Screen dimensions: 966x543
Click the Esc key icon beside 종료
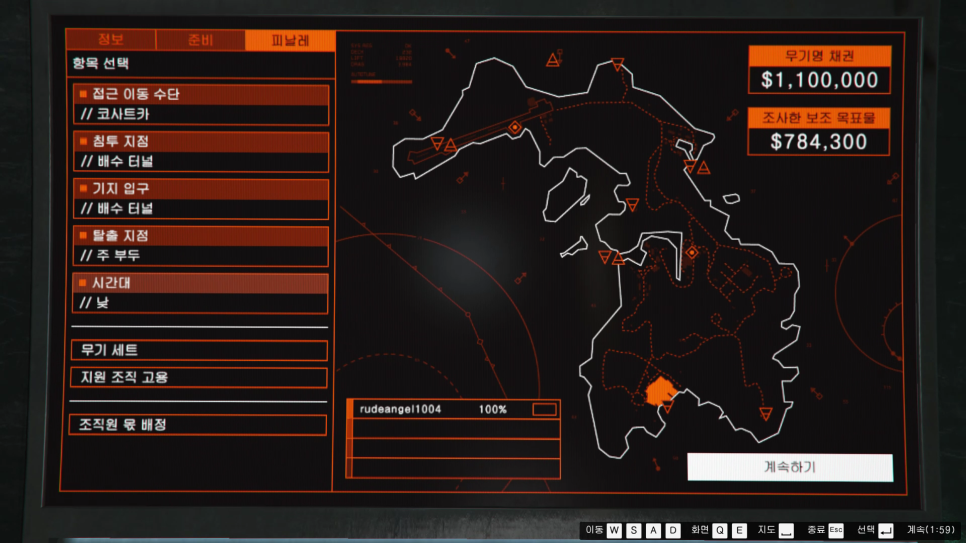pos(836,530)
